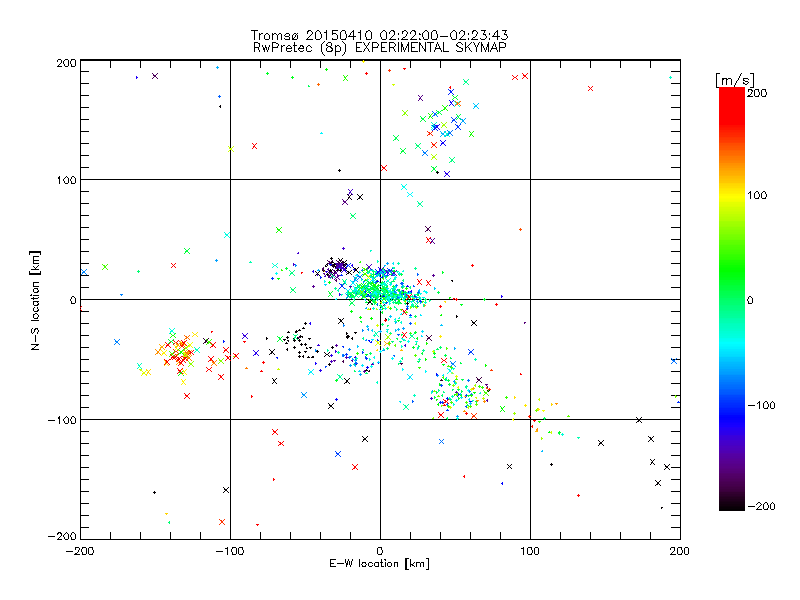Click the x-axis tick label '200'
Viewport: 800px width, 600px height.
[680, 551]
